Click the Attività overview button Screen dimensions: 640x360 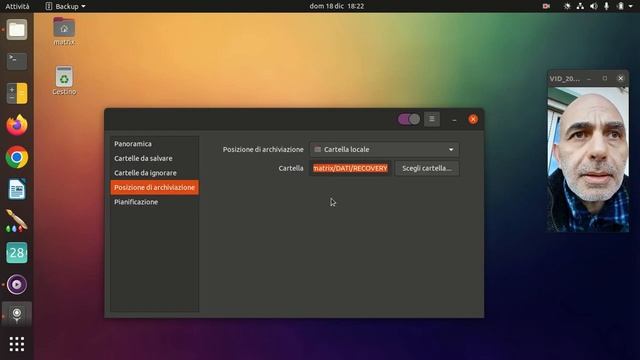(17, 6)
